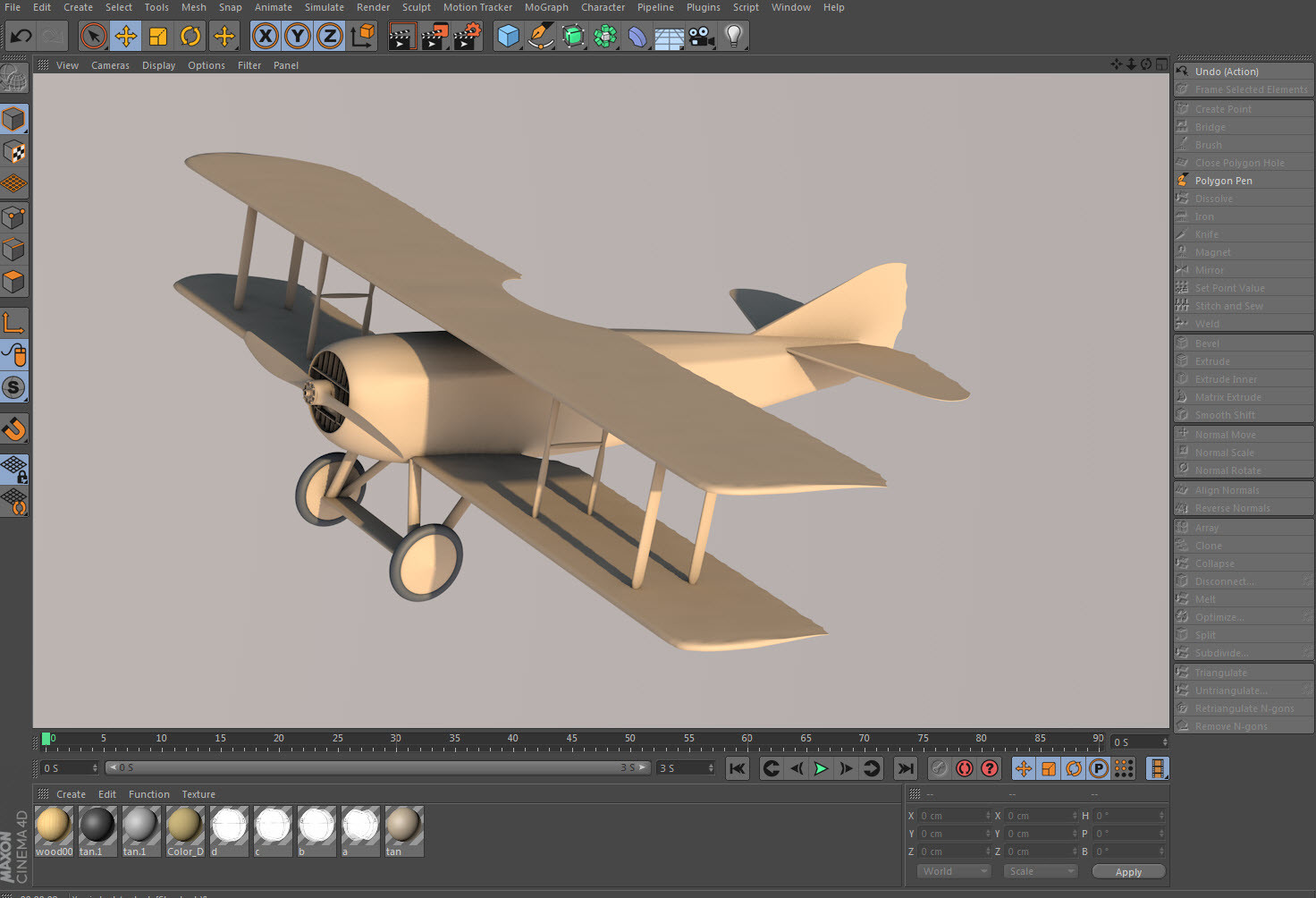1316x898 pixels.
Task: Render the active view
Action: tap(401, 36)
